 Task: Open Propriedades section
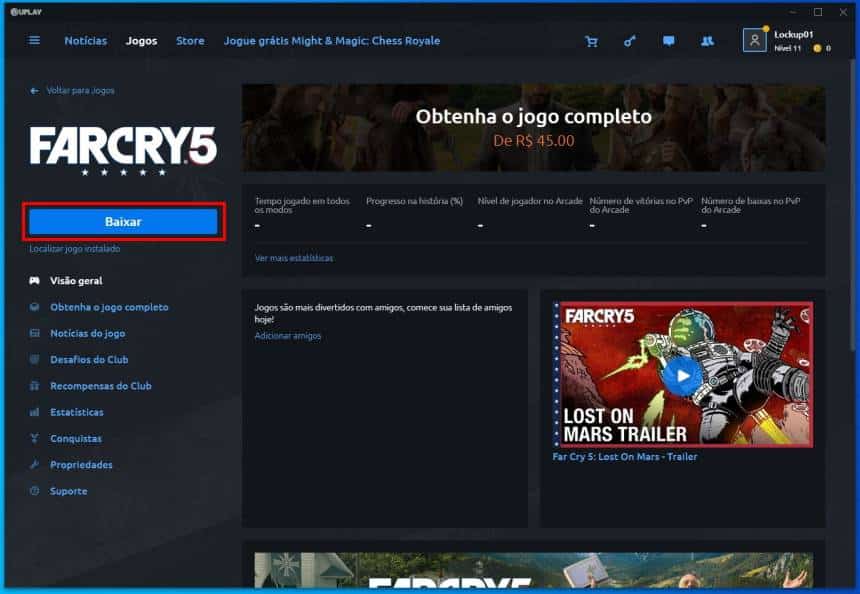point(81,465)
